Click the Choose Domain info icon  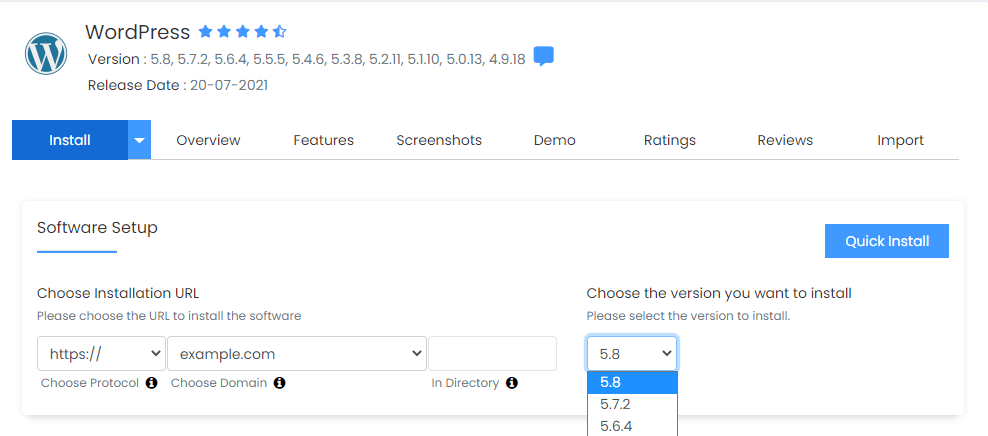(x=280, y=382)
